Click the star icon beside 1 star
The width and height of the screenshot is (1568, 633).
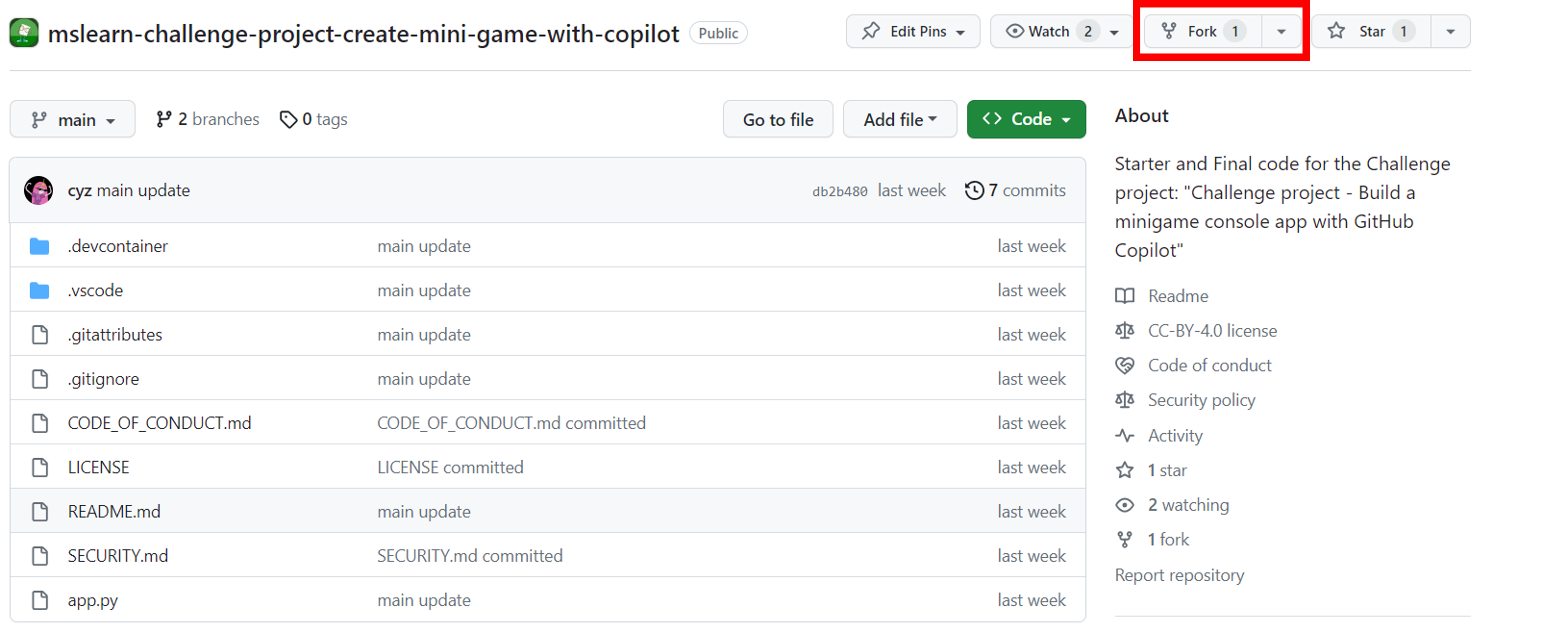click(x=1124, y=470)
